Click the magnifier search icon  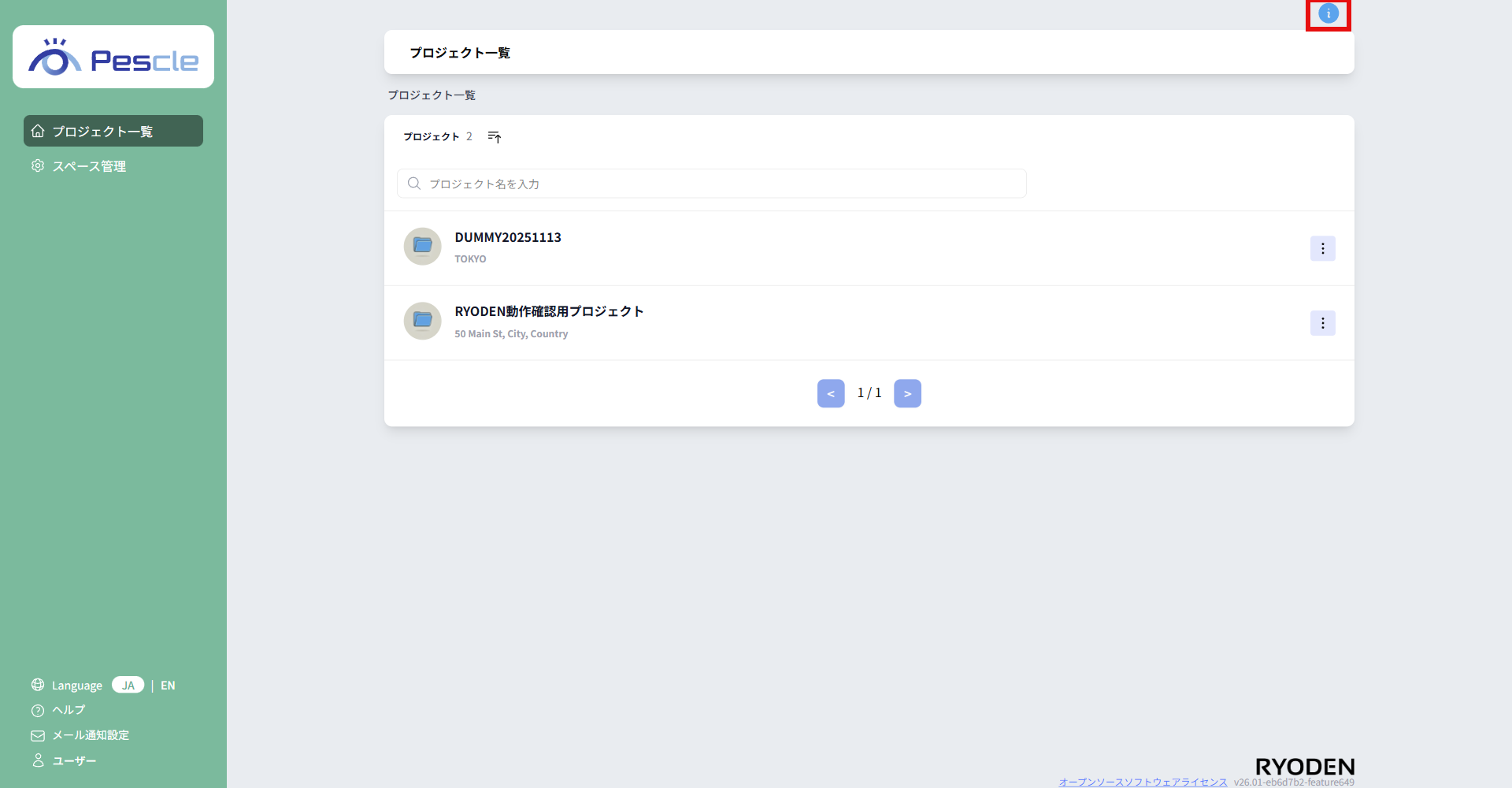click(x=414, y=184)
